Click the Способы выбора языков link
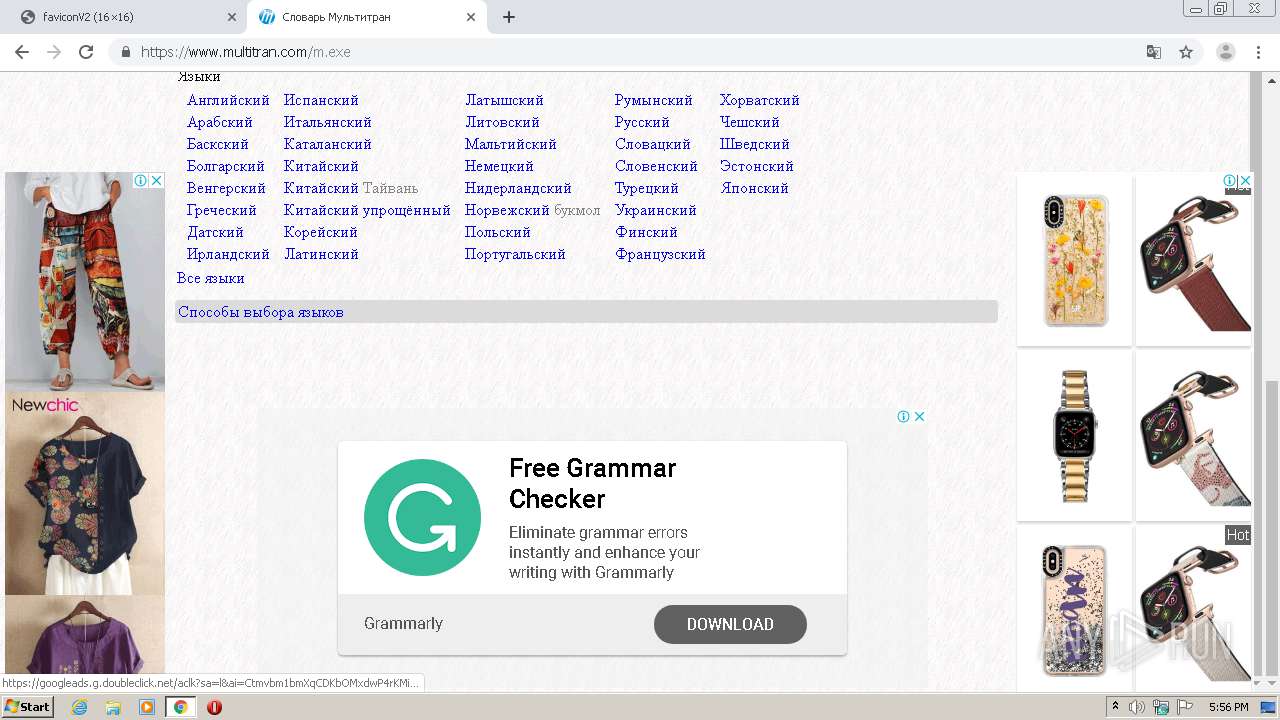The height and width of the screenshot is (720, 1280). [261, 312]
